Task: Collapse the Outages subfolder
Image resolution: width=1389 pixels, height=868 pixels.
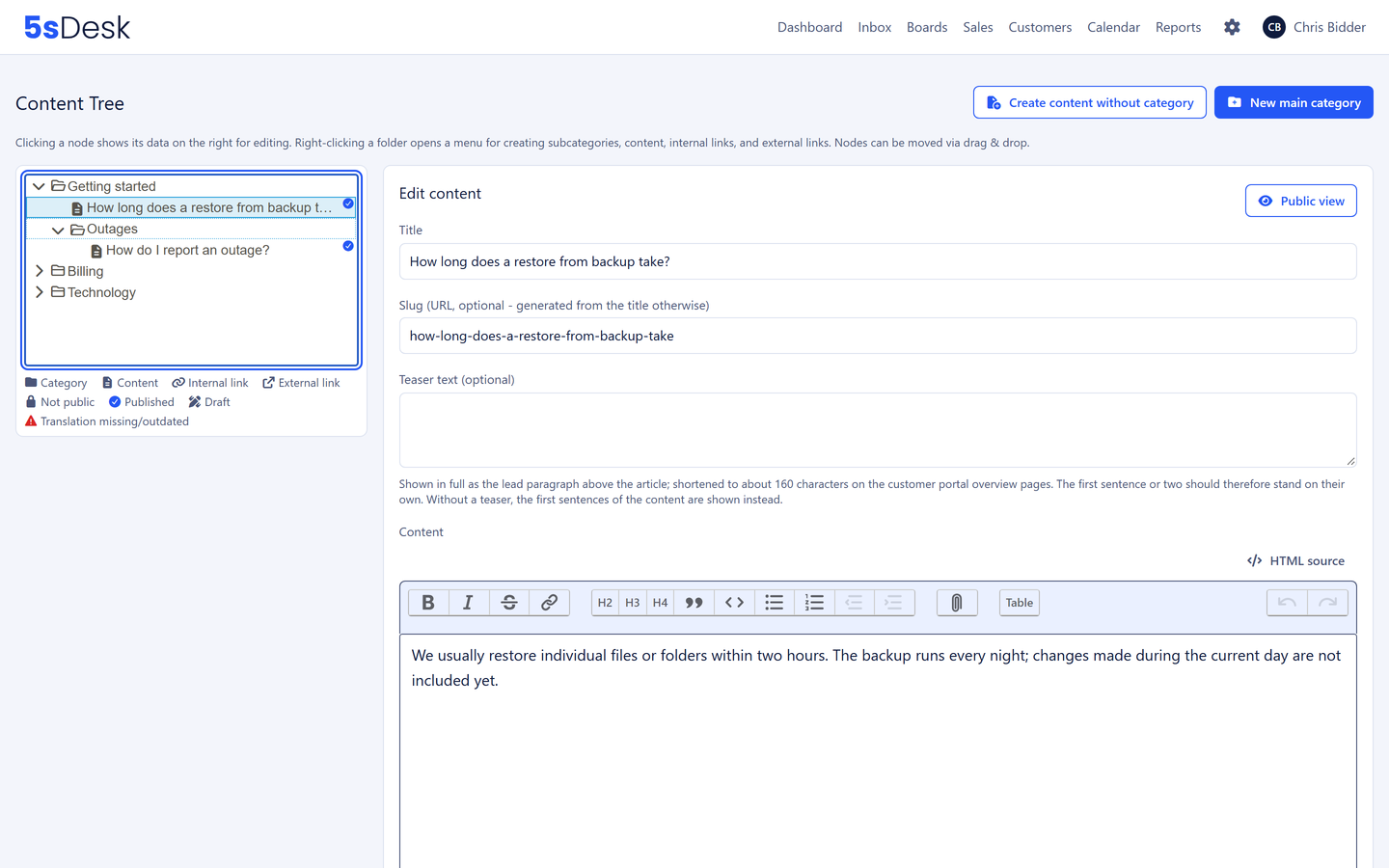Action: click(58, 230)
